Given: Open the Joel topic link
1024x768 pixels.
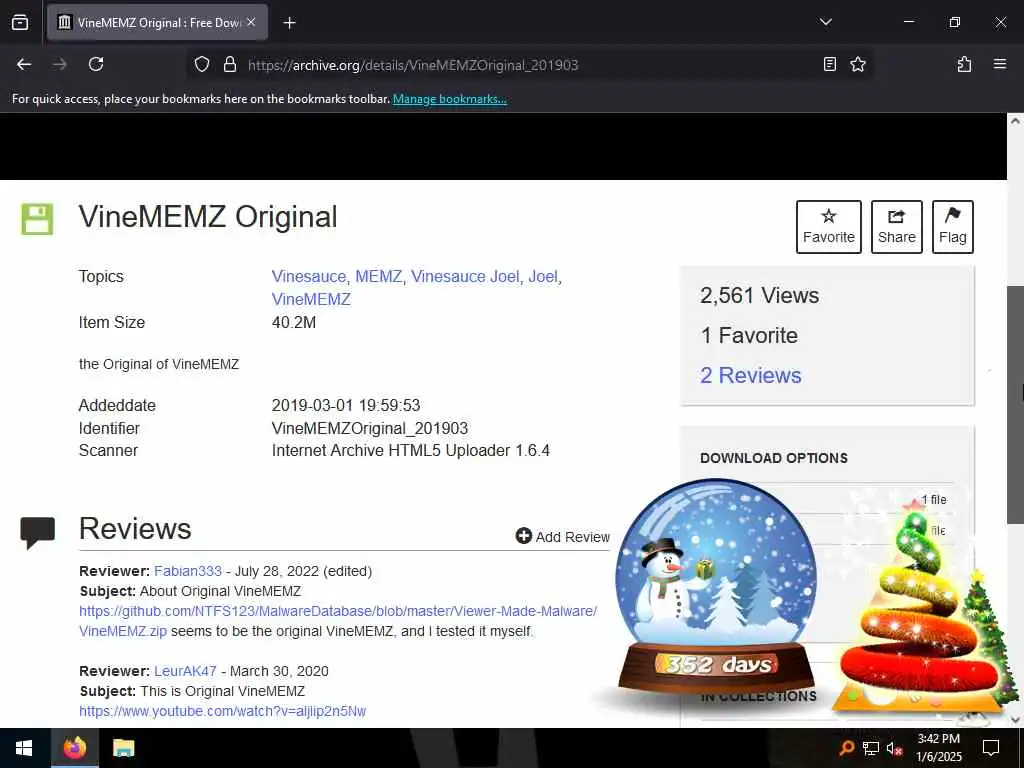Looking at the screenshot, I should [543, 276].
